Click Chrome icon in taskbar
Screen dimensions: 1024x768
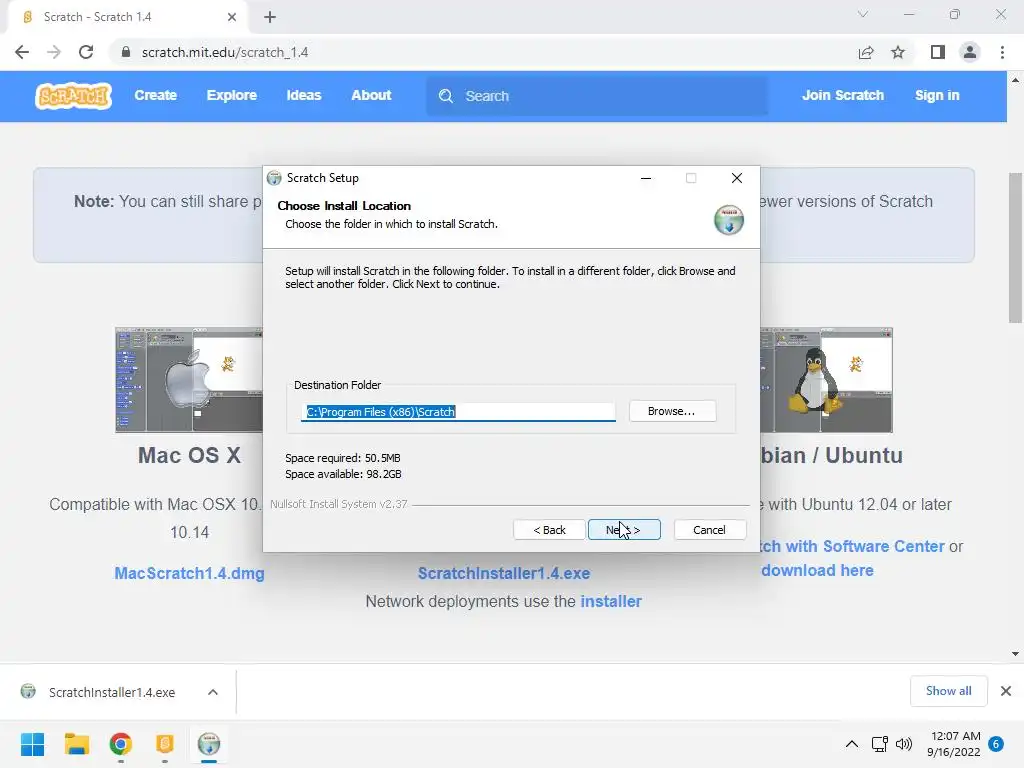pos(121,744)
